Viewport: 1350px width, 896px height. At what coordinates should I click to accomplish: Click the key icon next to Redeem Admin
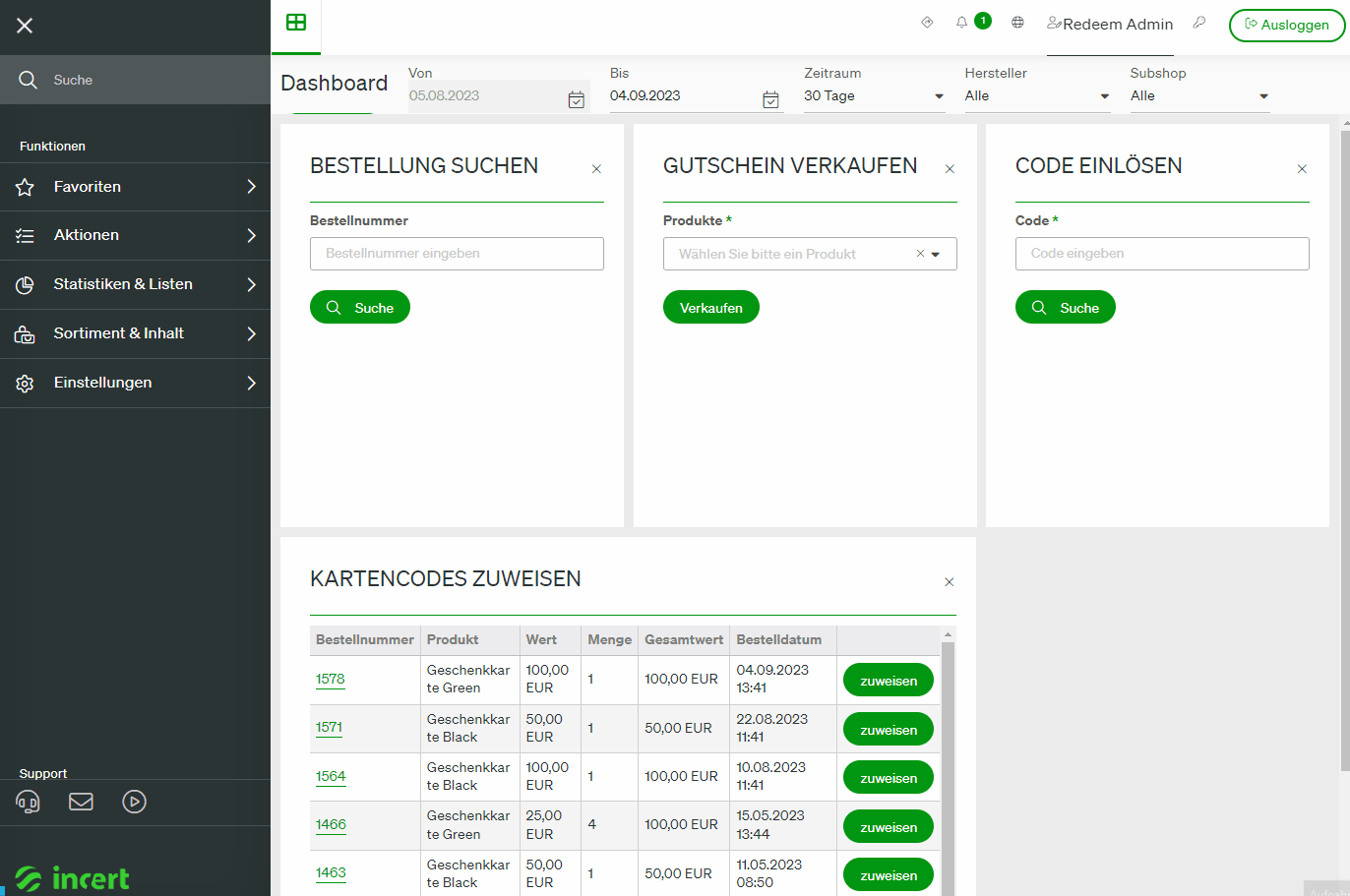tap(1199, 22)
